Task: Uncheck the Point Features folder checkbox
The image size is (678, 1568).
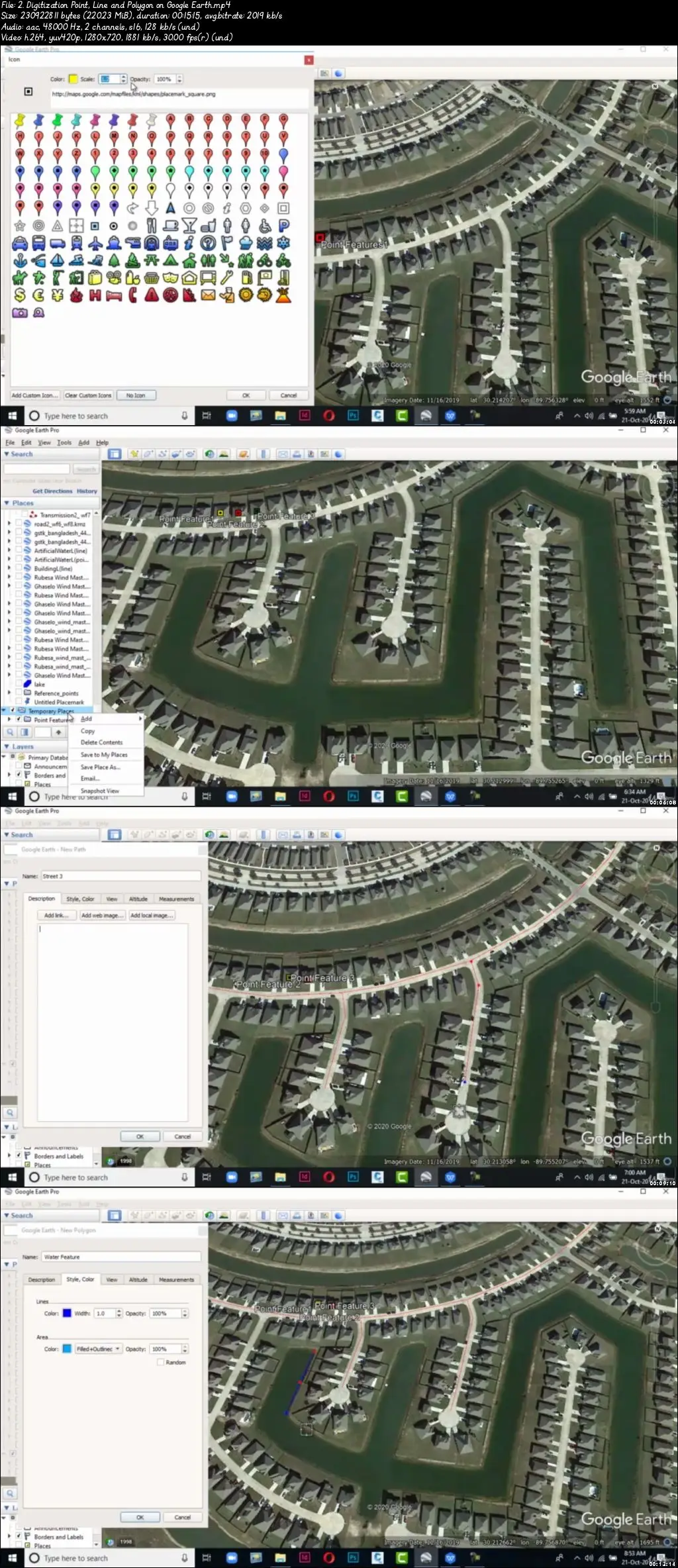Action: (x=19, y=719)
